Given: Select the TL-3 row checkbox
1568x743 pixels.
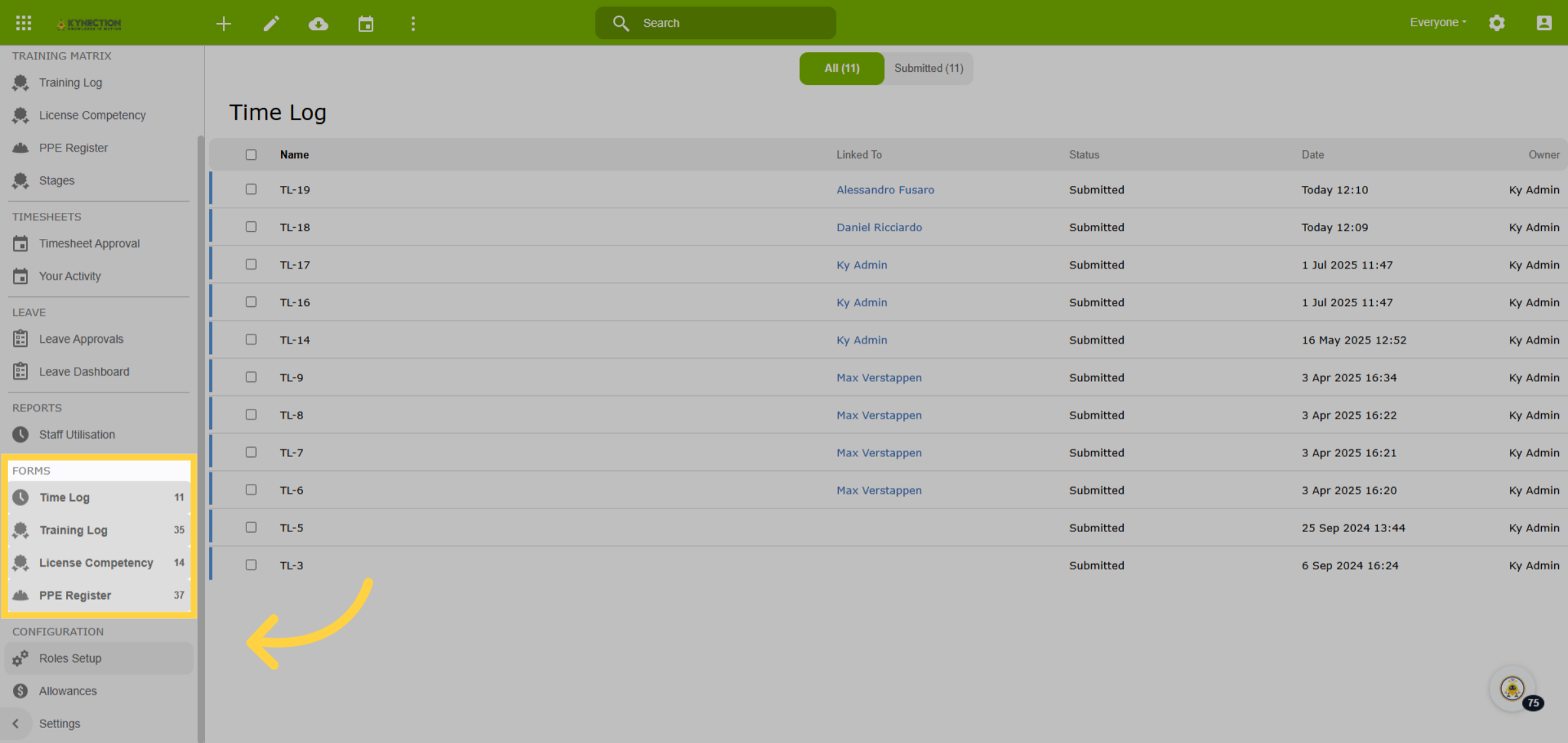Looking at the screenshot, I should click(251, 565).
